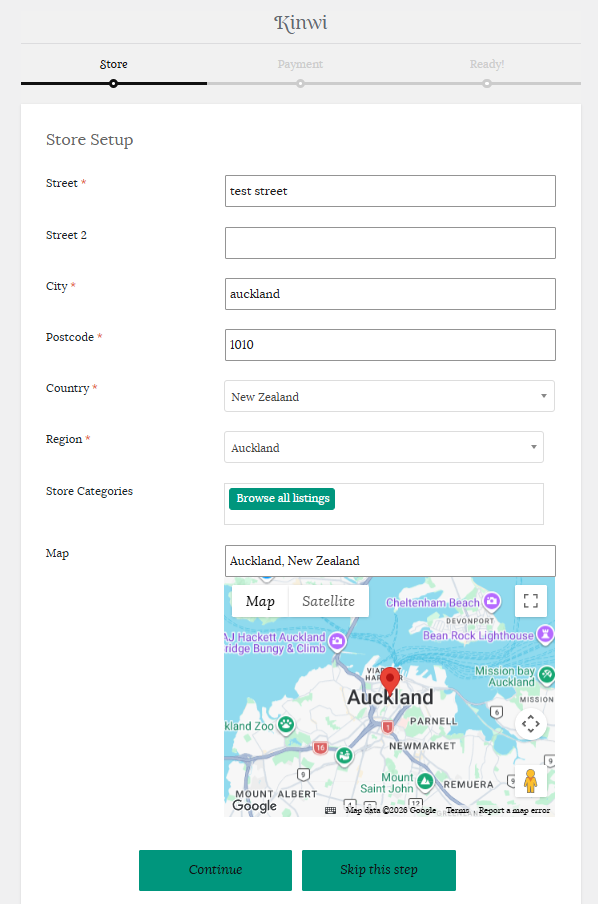The width and height of the screenshot is (598, 904).
Task: Click the fullscreen map toggle icon
Action: 531,601
